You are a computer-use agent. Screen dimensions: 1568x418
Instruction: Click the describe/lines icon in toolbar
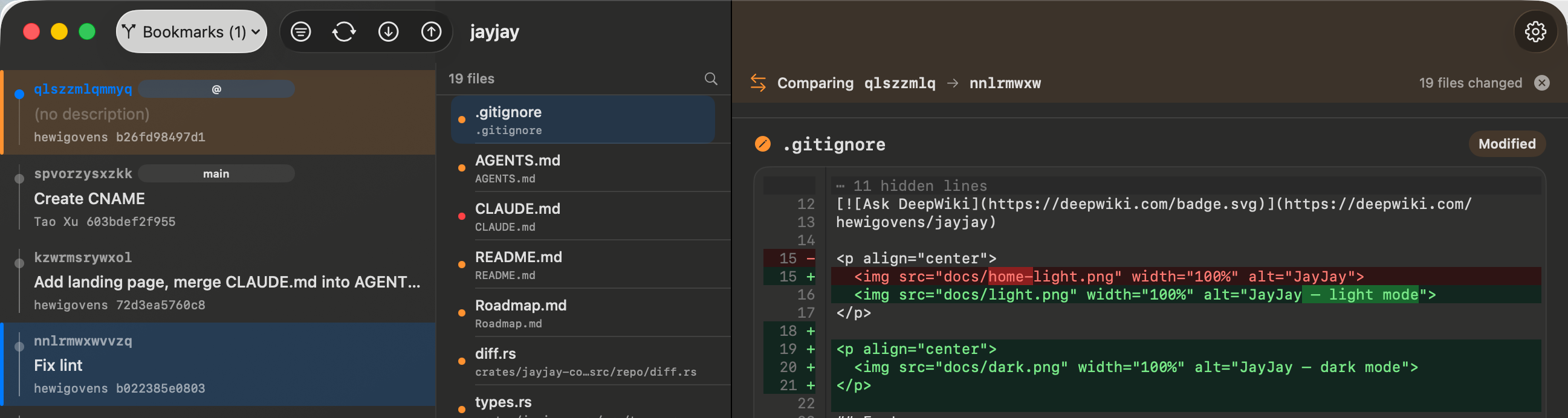coord(300,31)
